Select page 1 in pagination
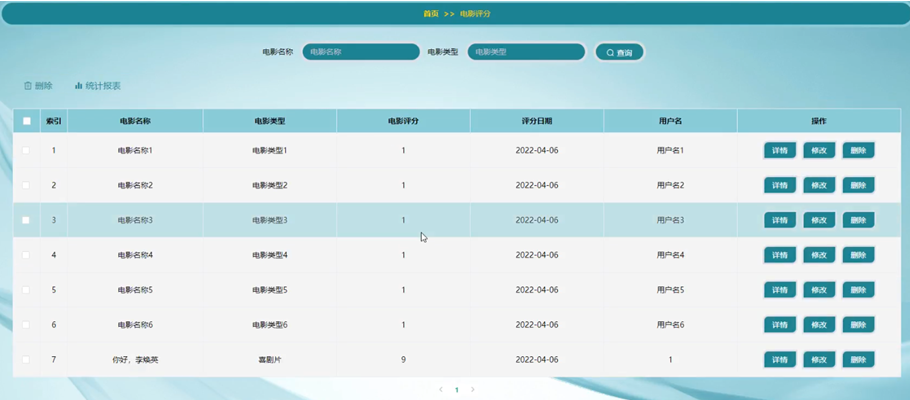This screenshot has height=400, width=910. pyautogui.click(x=457, y=390)
